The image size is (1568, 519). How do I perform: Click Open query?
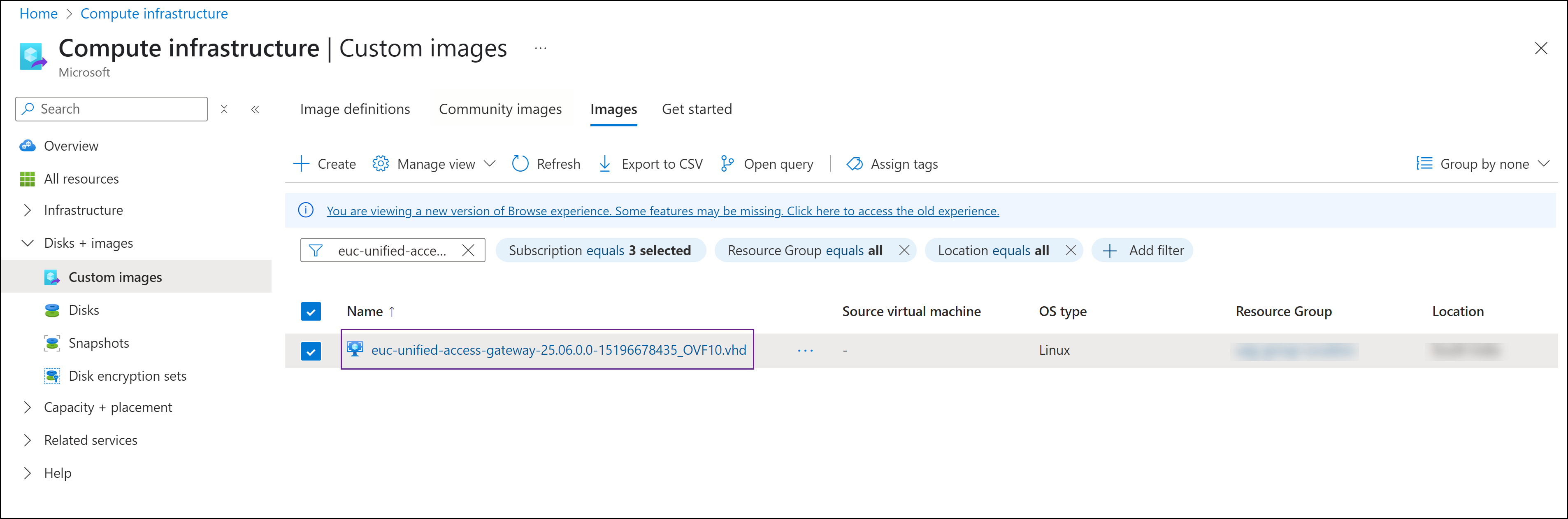pos(767,164)
